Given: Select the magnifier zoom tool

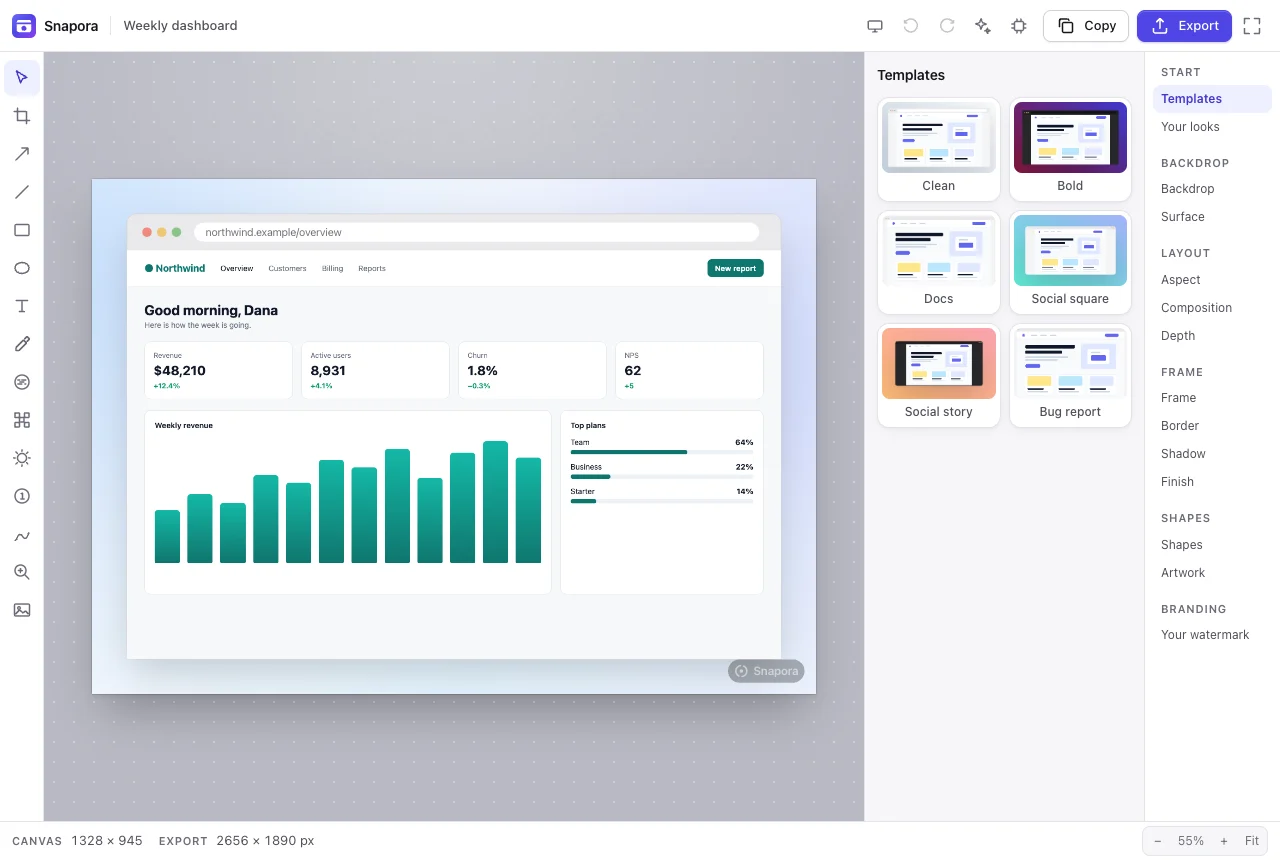Looking at the screenshot, I should click(x=22, y=572).
